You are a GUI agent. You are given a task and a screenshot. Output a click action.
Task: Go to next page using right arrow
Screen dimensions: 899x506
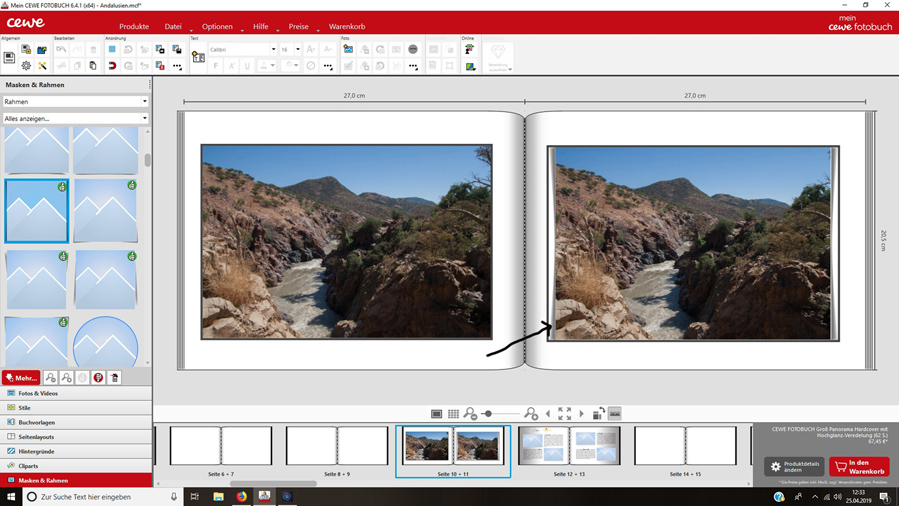581,414
